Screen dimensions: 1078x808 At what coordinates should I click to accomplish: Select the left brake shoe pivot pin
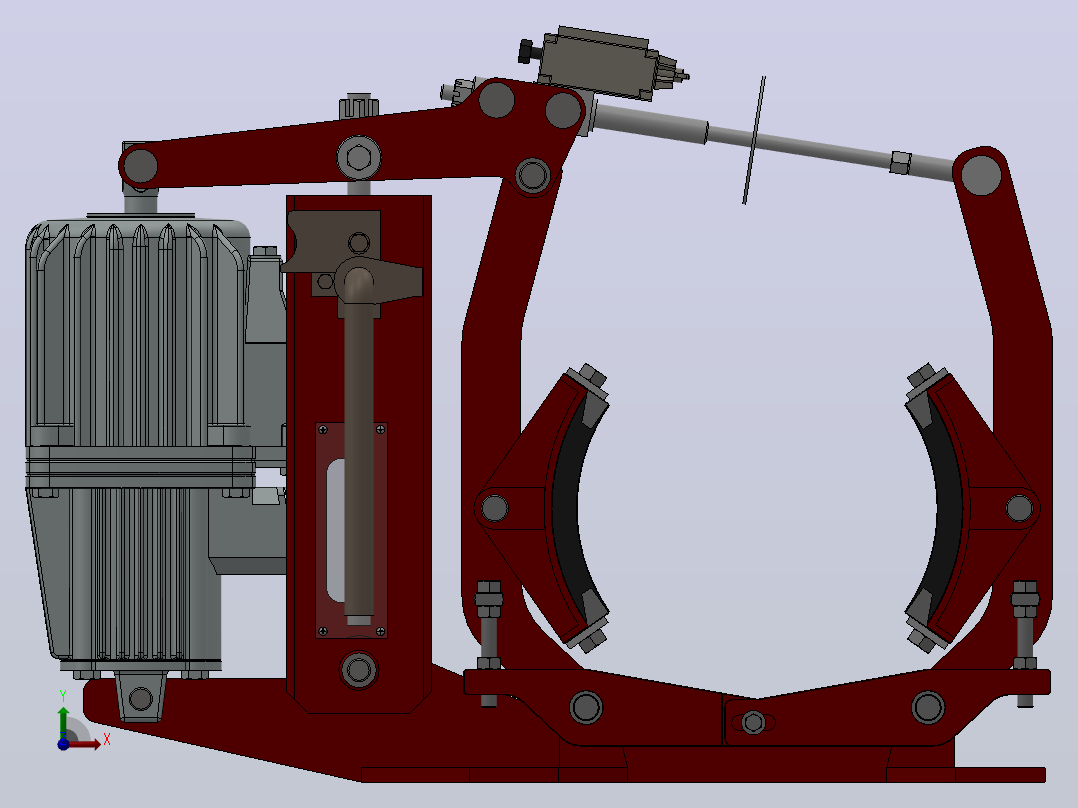click(x=494, y=509)
